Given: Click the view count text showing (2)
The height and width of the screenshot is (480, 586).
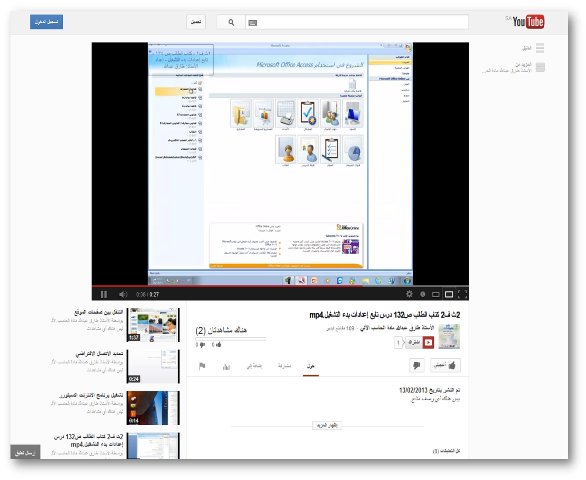Looking at the screenshot, I should [x=221, y=330].
